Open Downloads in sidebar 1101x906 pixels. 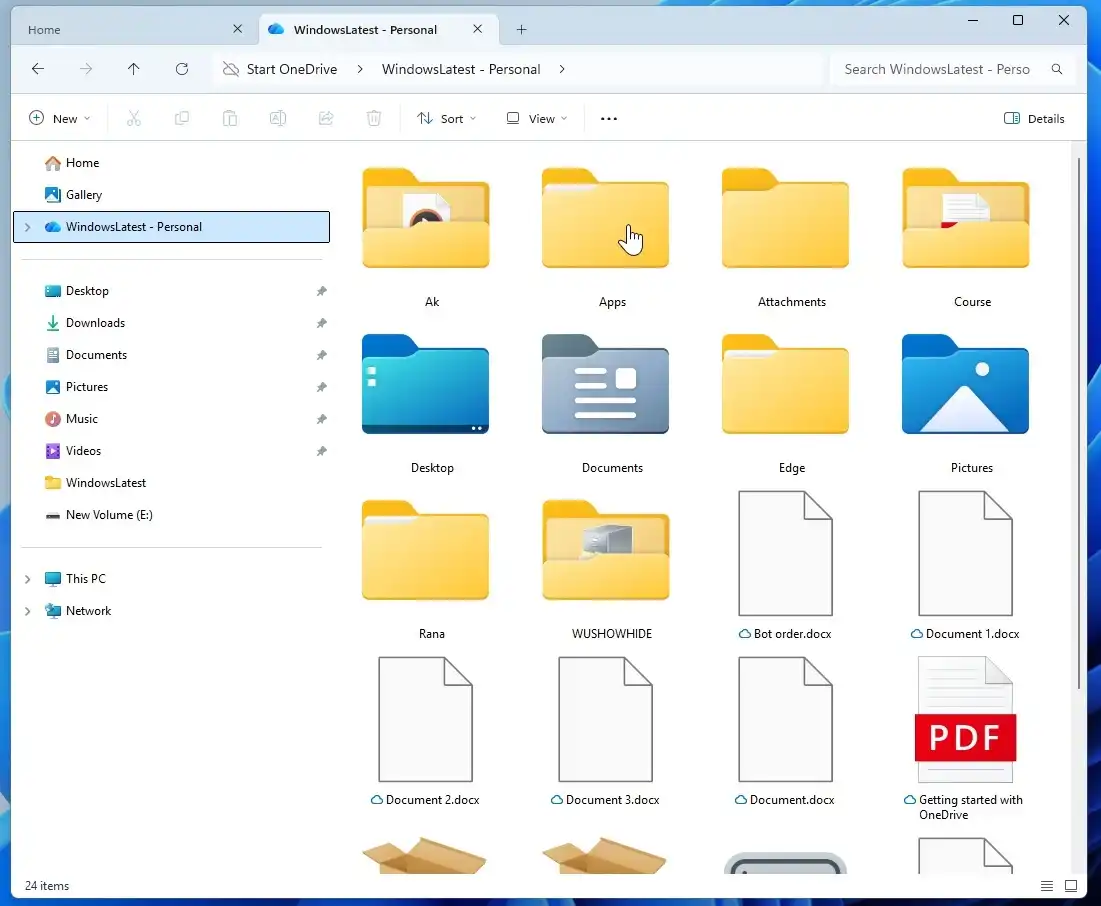[171, 323]
